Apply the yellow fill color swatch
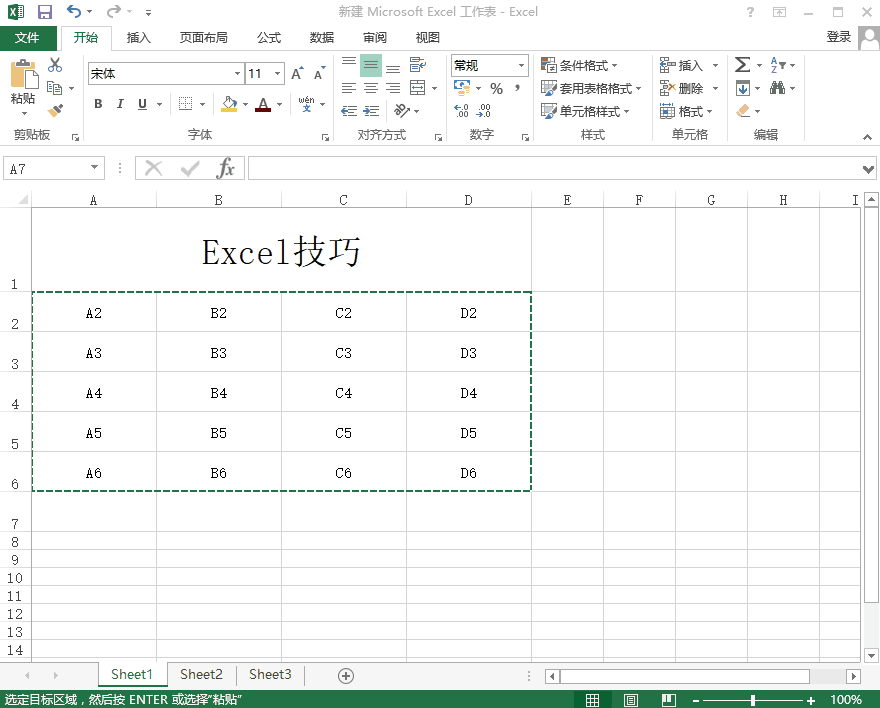 point(229,104)
